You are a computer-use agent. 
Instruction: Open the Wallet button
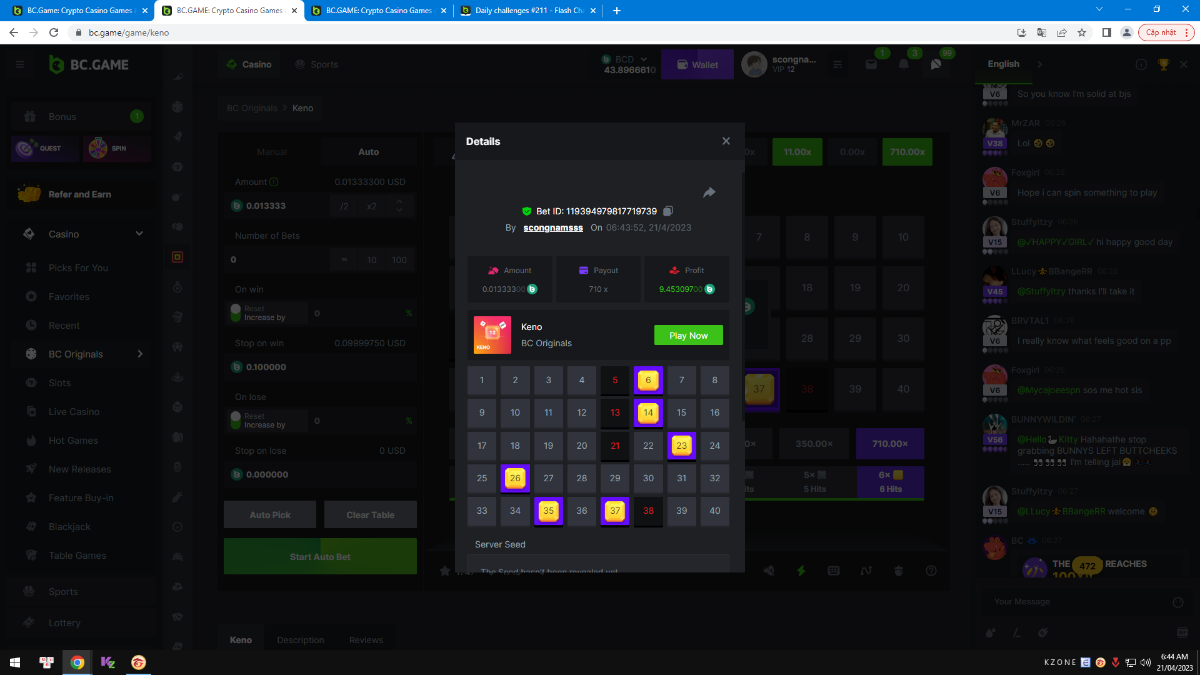point(697,65)
